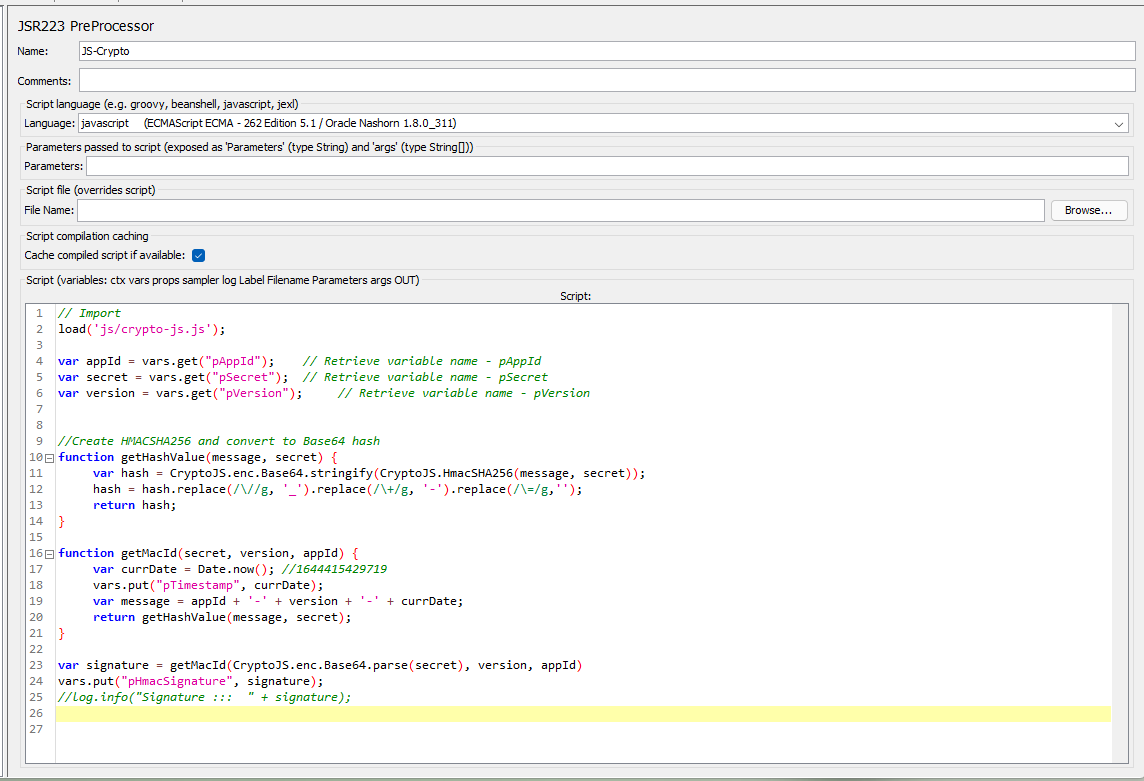Click the Parameters input field
This screenshot has width=1144, height=781.
607,166
